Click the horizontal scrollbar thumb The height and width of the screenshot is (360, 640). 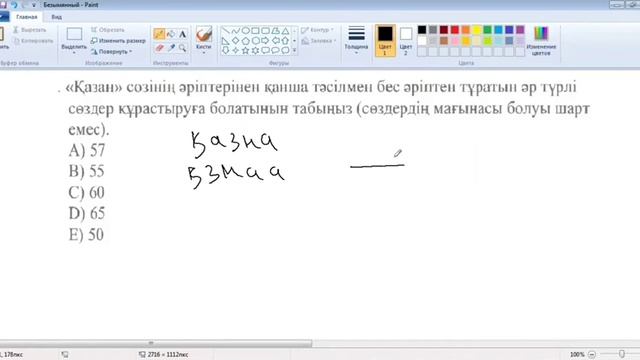pos(156,343)
